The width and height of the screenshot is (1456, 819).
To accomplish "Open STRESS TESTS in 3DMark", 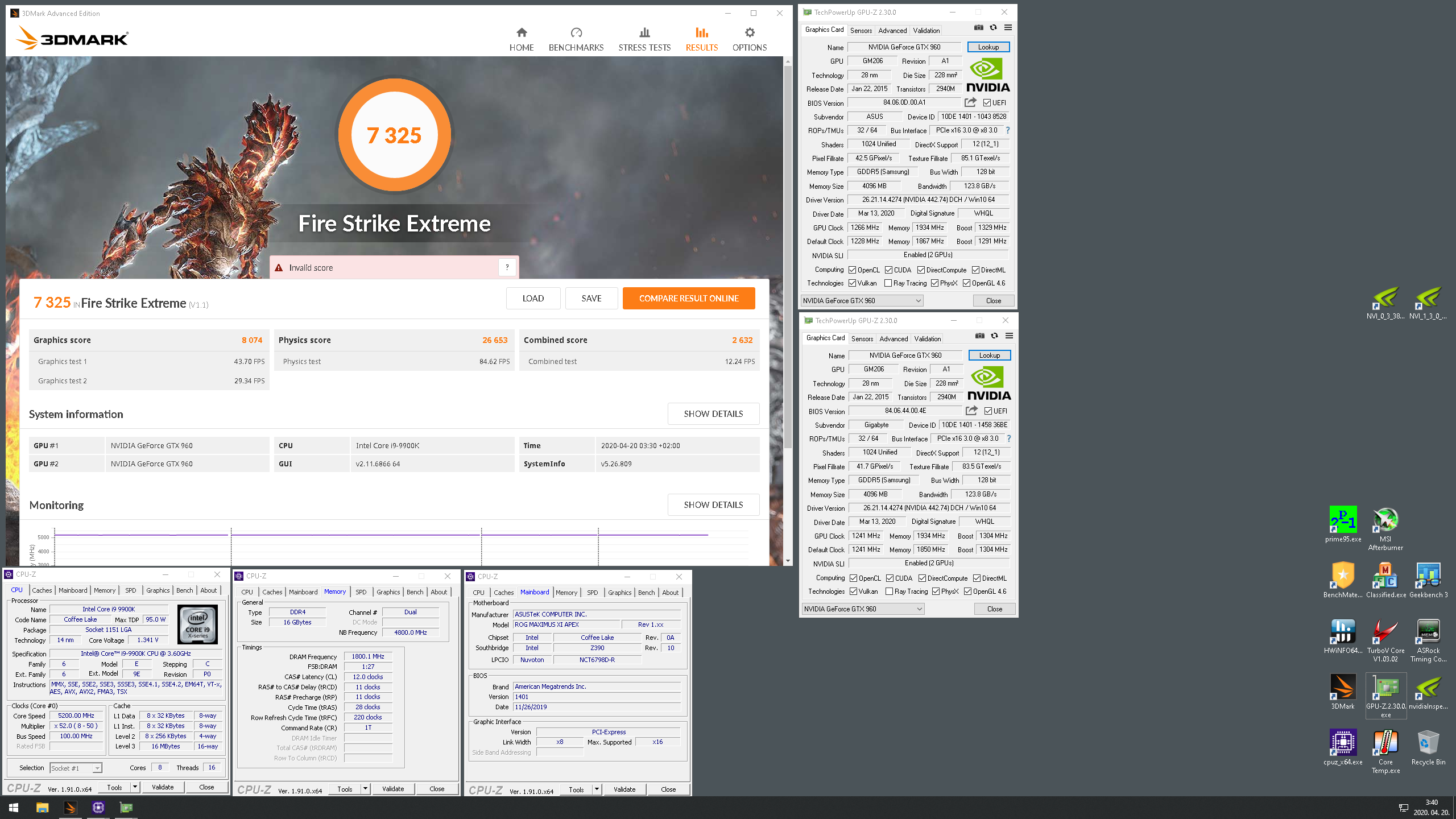I will [644, 39].
